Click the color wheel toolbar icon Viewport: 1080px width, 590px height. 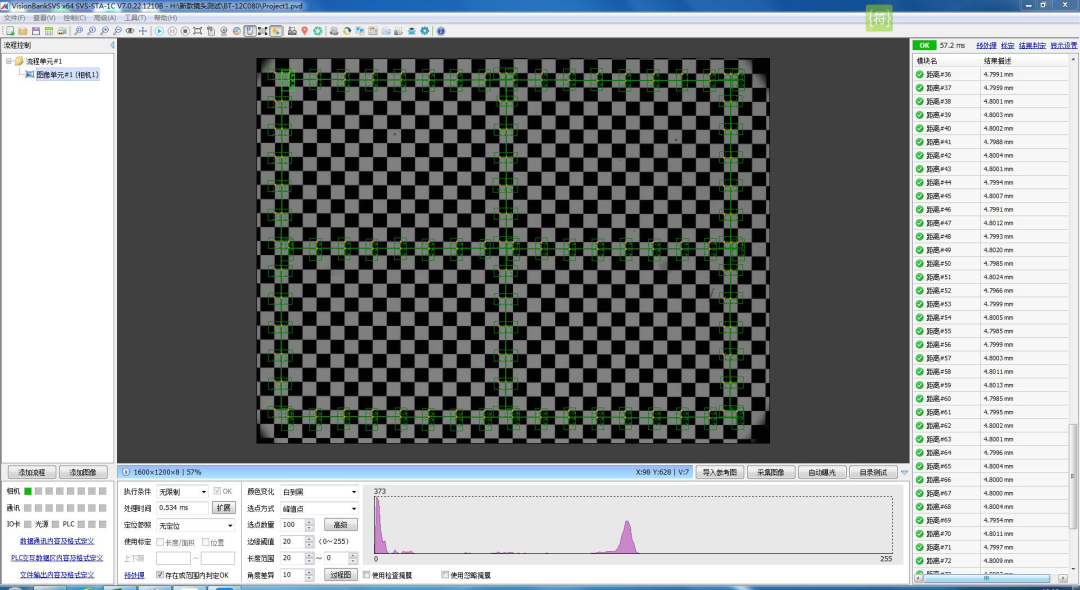(x=237, y=31)
